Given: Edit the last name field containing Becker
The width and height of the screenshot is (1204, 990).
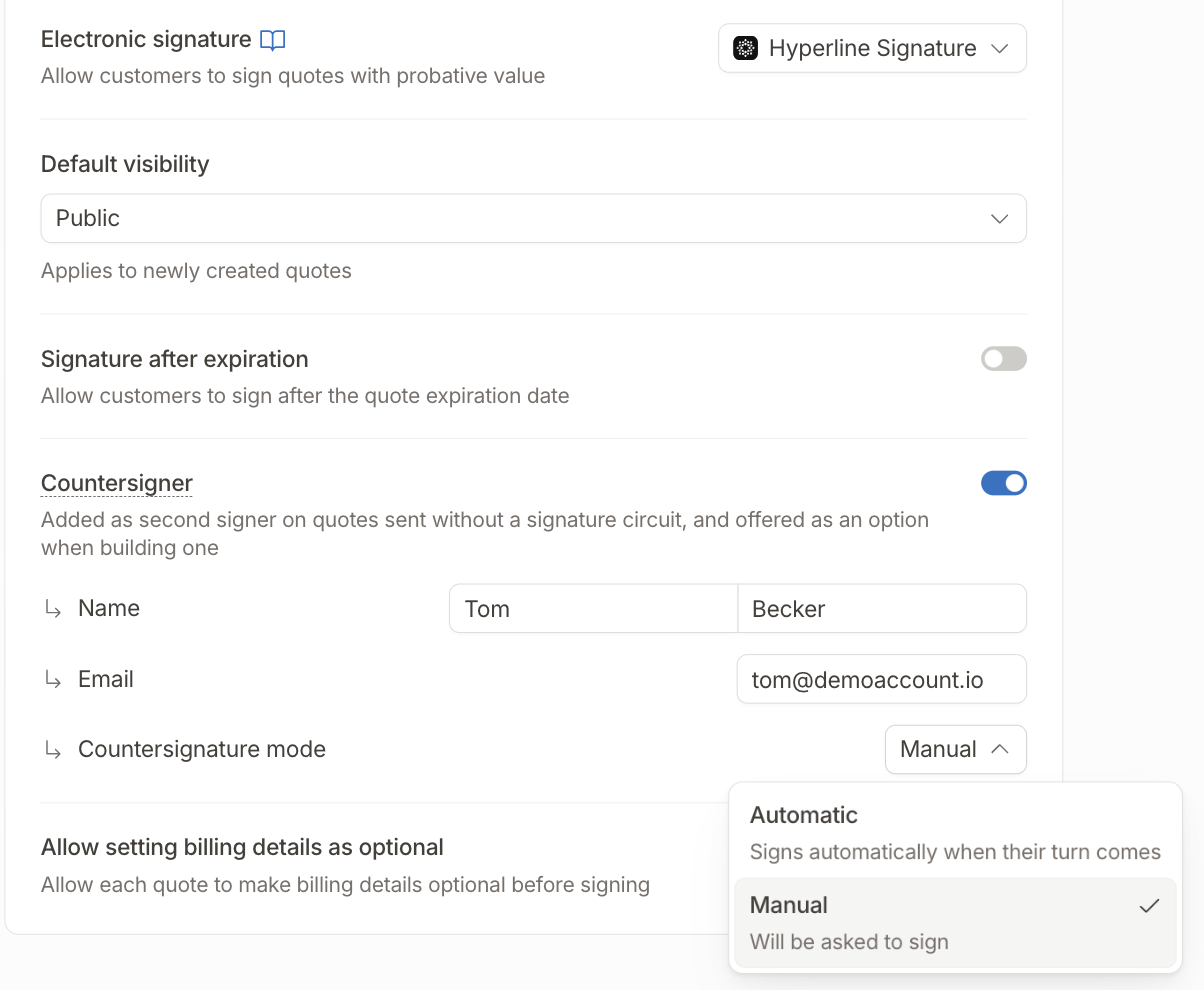Looking at the screenshot, I should click(882, 608).
